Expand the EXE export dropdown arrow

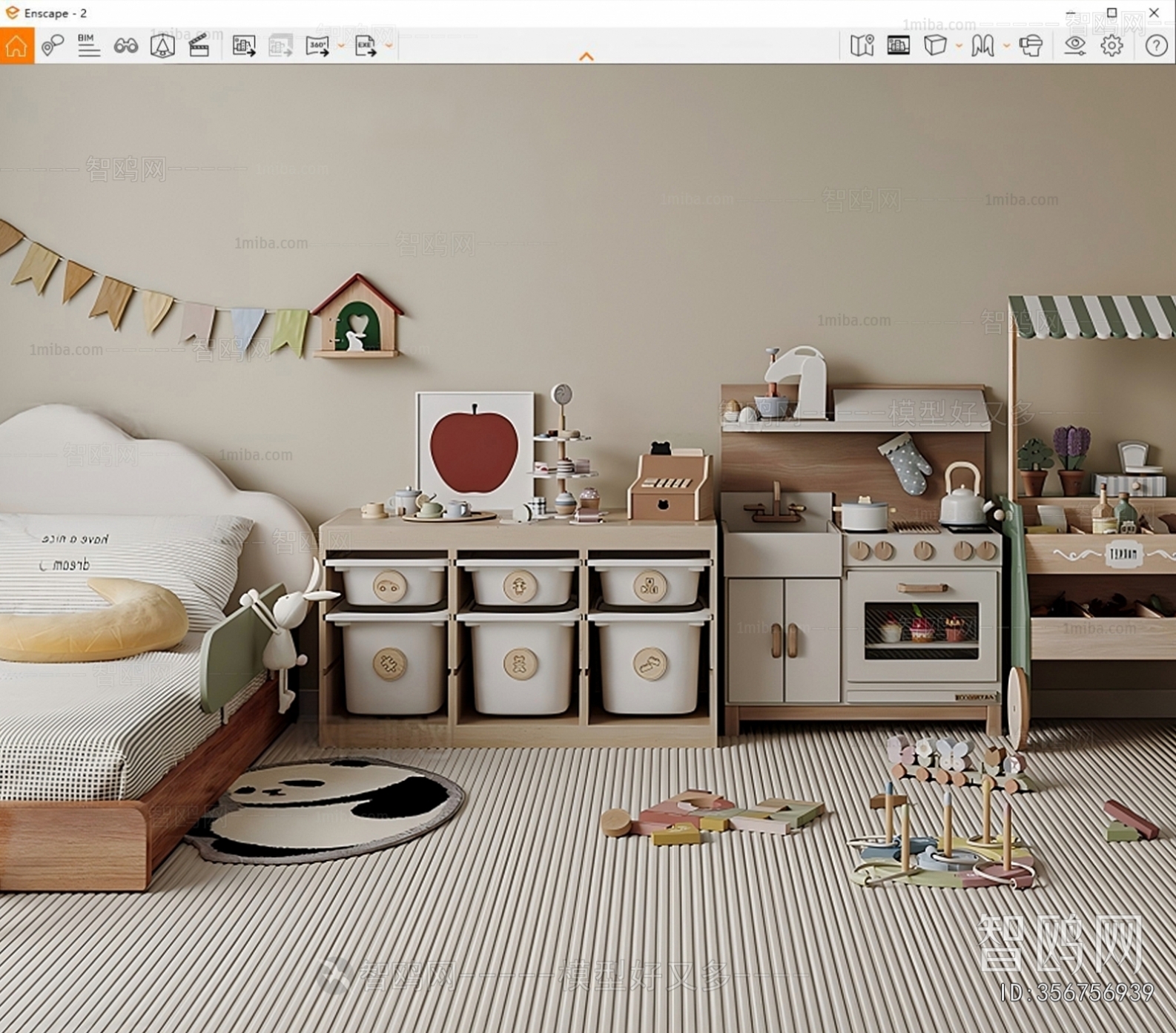[x=389, y=46]
